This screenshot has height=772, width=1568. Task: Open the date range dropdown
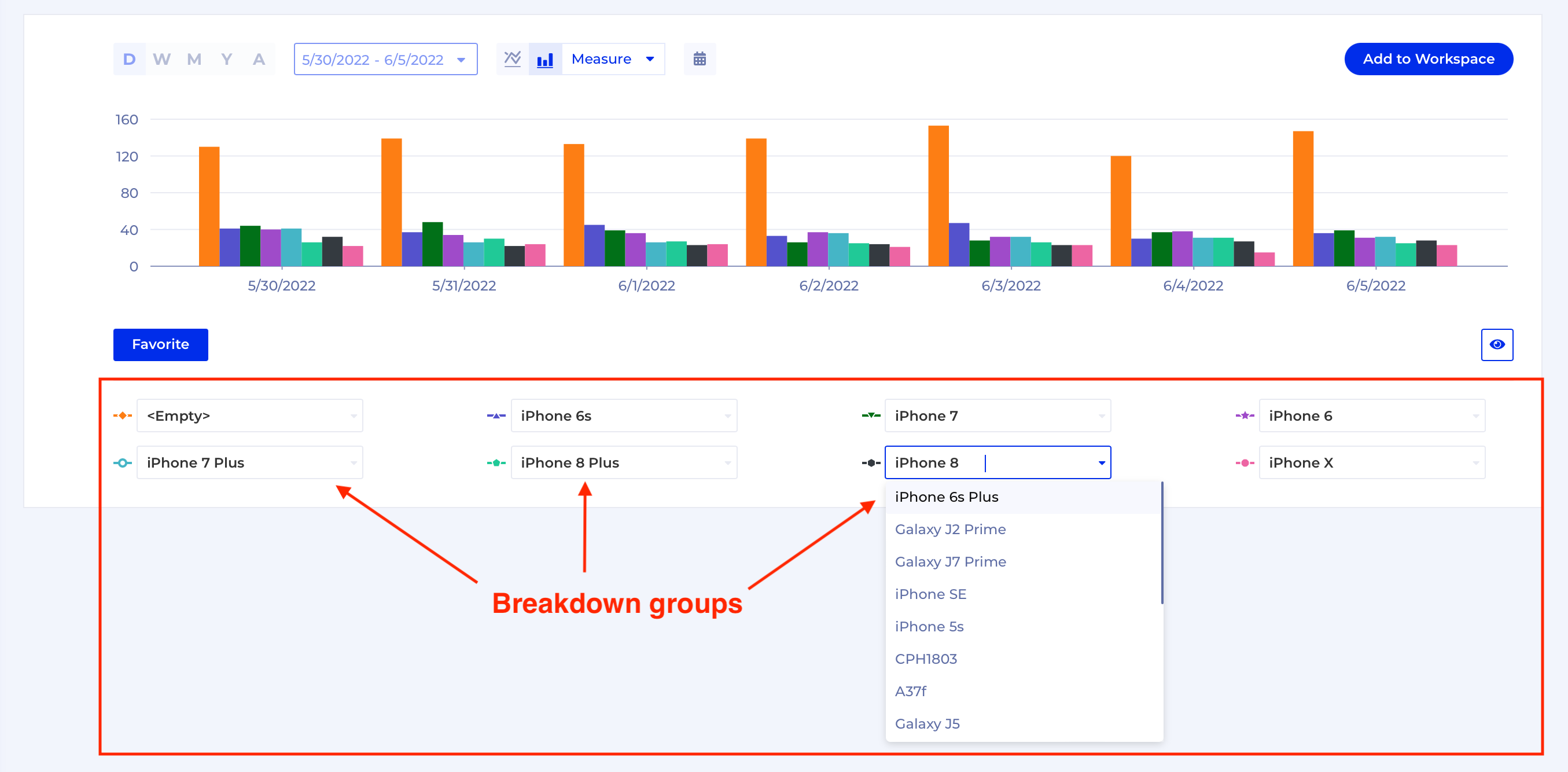385,59
